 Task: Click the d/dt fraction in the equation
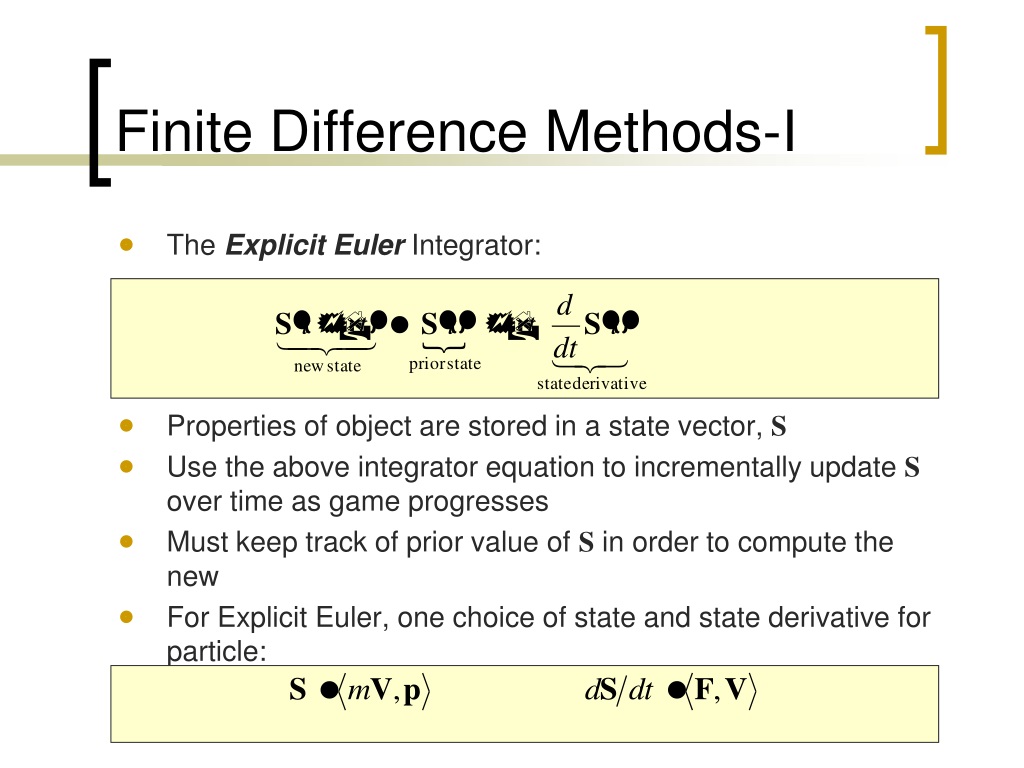coord(566,327)
